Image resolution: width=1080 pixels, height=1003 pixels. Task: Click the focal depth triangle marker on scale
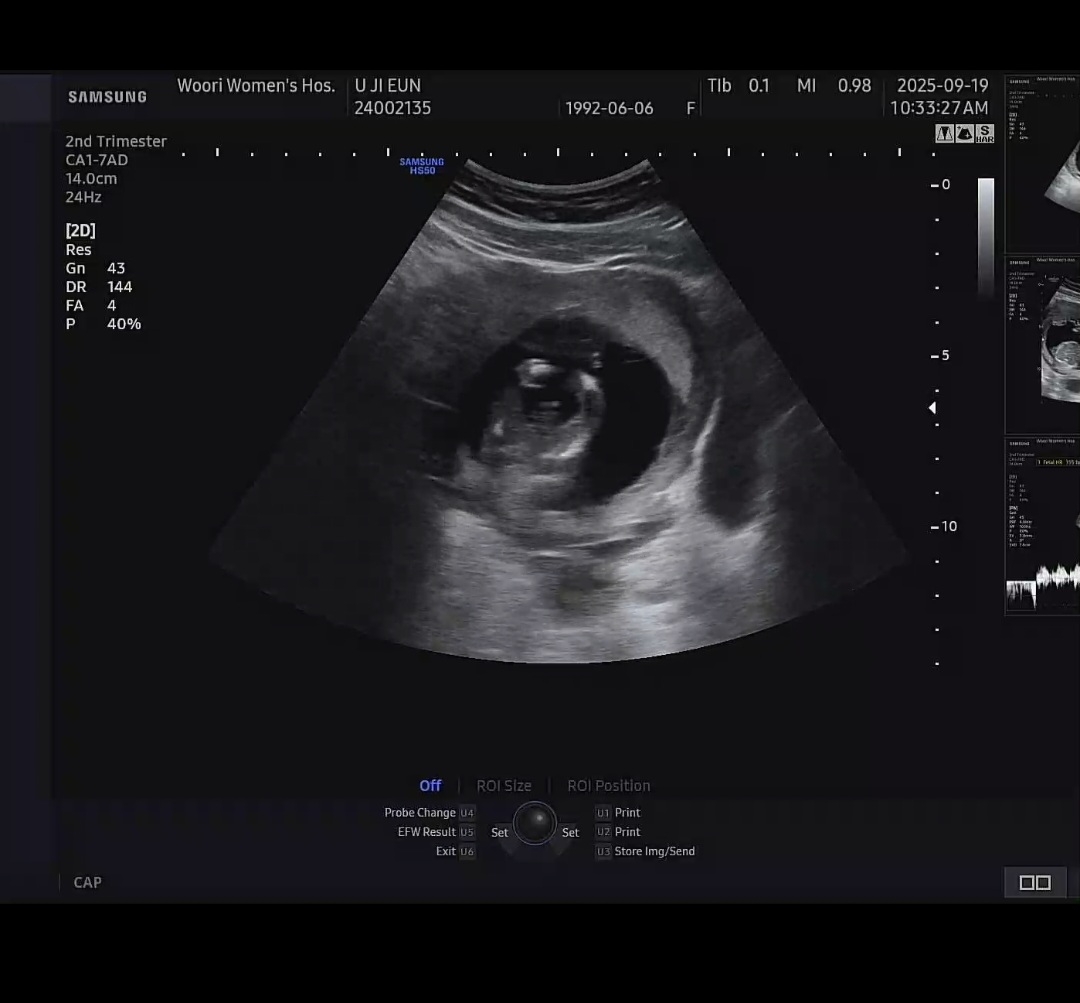pyautogui.click(x=932, y=408)
